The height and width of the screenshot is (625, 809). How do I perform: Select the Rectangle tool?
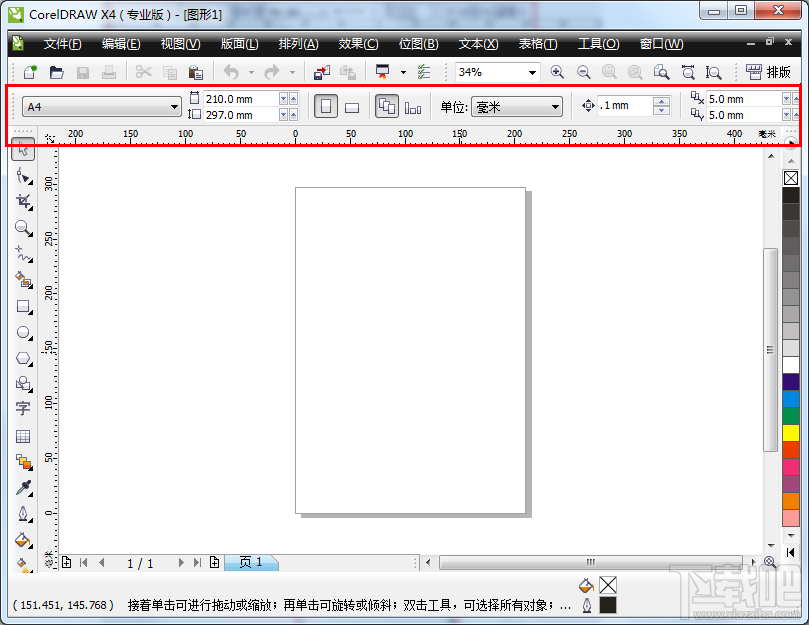pyautogui.click(x=23, y=306)
